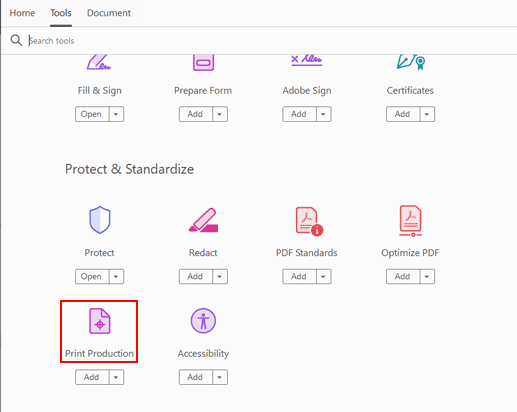Click the search magnifier icon
This screenshot has height=412, width=517.
(16, 40)
